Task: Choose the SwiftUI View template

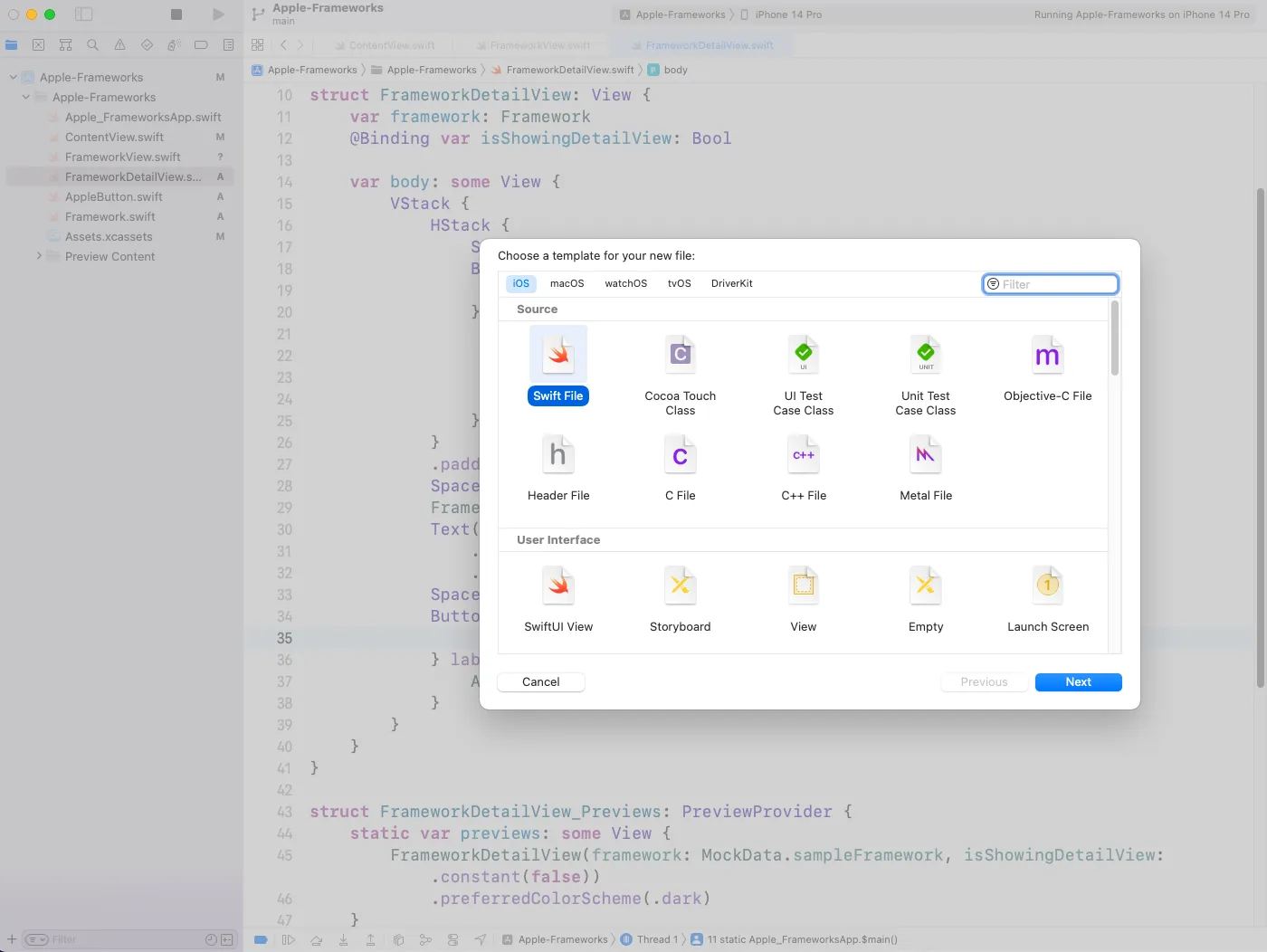Action: click(558, 585)
